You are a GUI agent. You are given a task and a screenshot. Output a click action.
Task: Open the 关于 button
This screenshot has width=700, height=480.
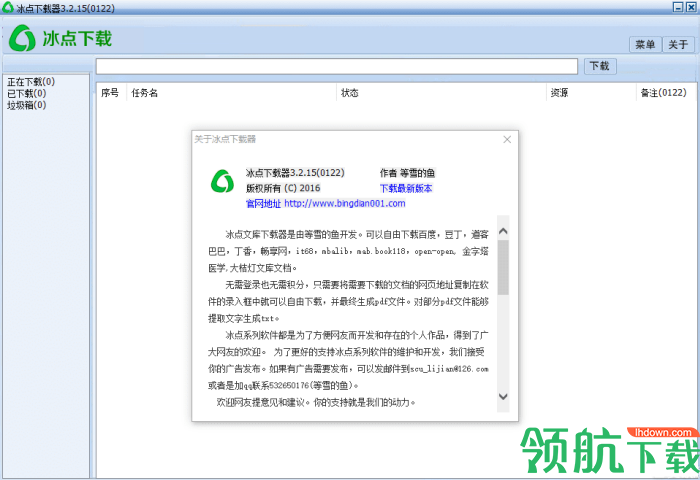click(x=678, y=45)
